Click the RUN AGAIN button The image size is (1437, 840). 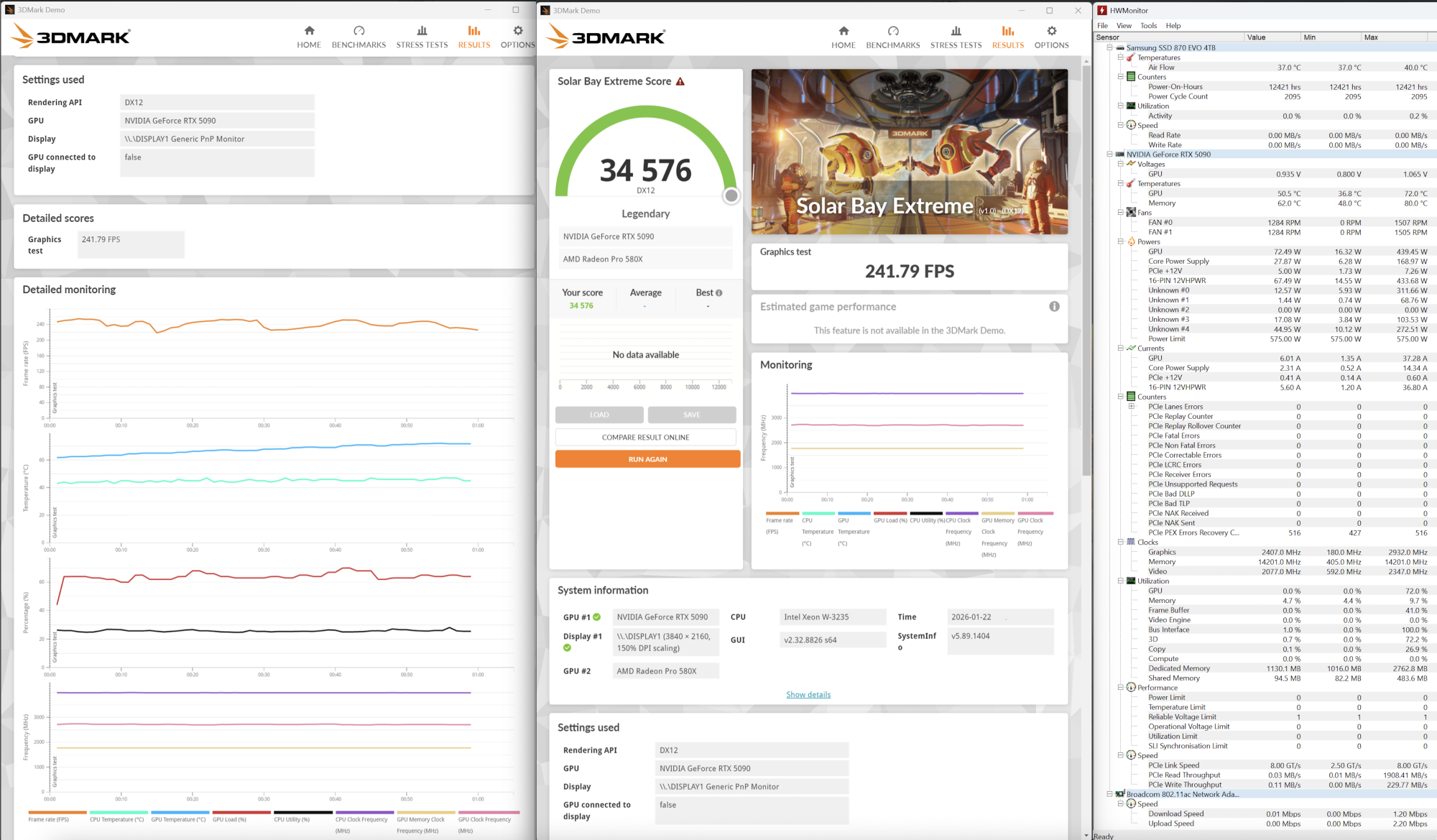pyautogui.click(x=647, y=459)
